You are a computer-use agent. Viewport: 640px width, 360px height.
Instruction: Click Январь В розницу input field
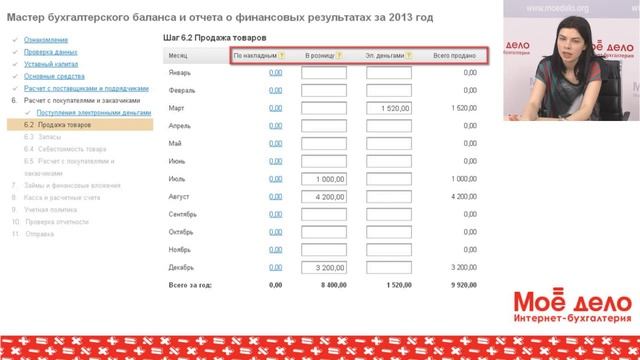pyautogui.click(x=324, y=73)
